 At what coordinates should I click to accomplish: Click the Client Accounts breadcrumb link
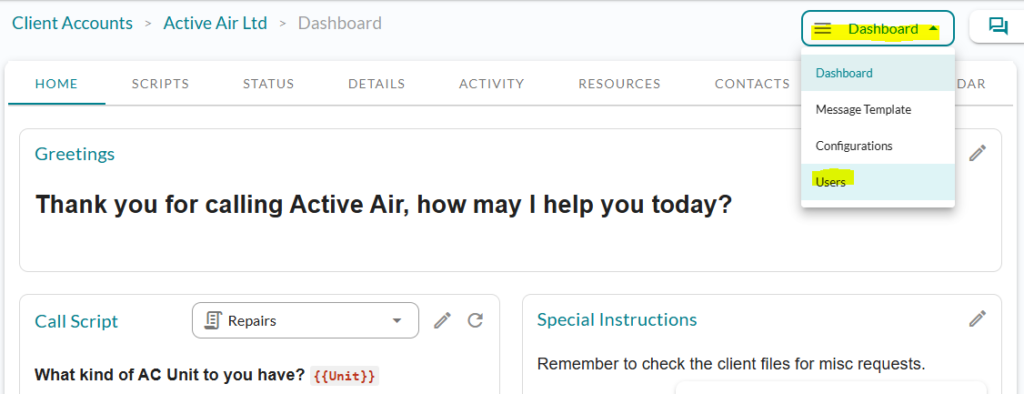[x=72, y=24]
